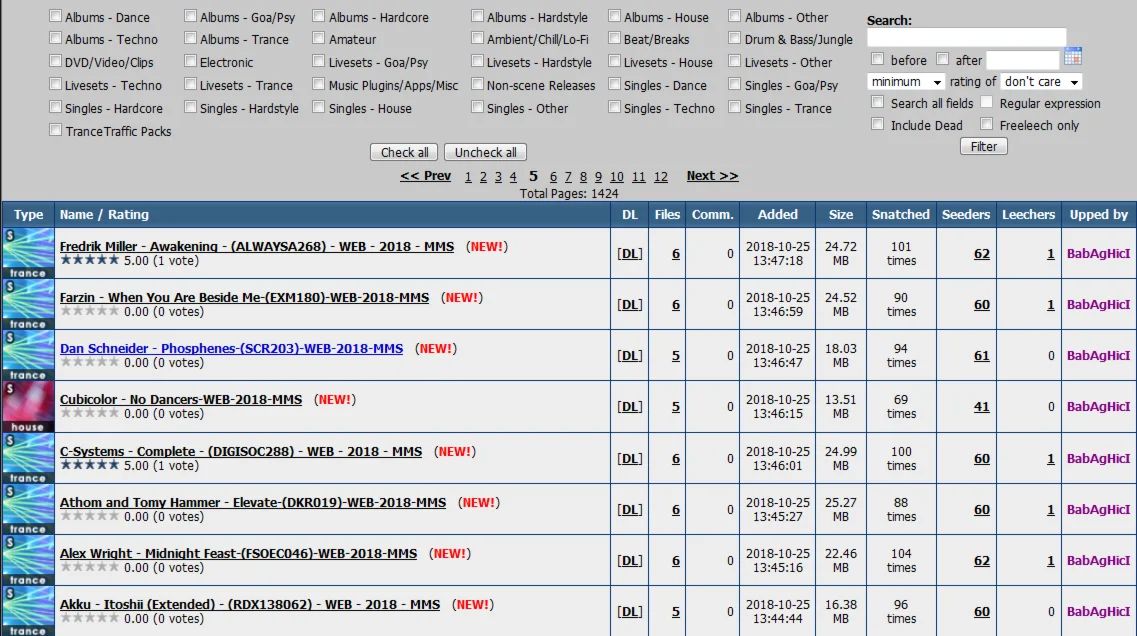Click trance category icon for Athom row
1137x636 pixels.
point(28,510)
